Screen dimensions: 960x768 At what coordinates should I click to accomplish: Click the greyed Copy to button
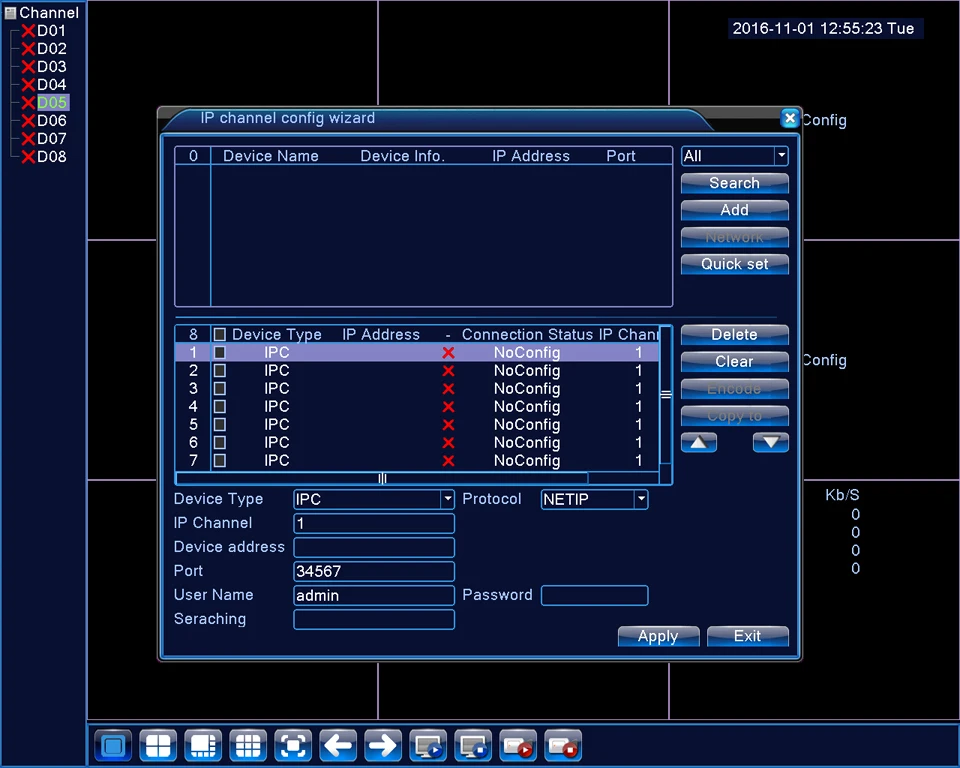[x=735, y=415]
